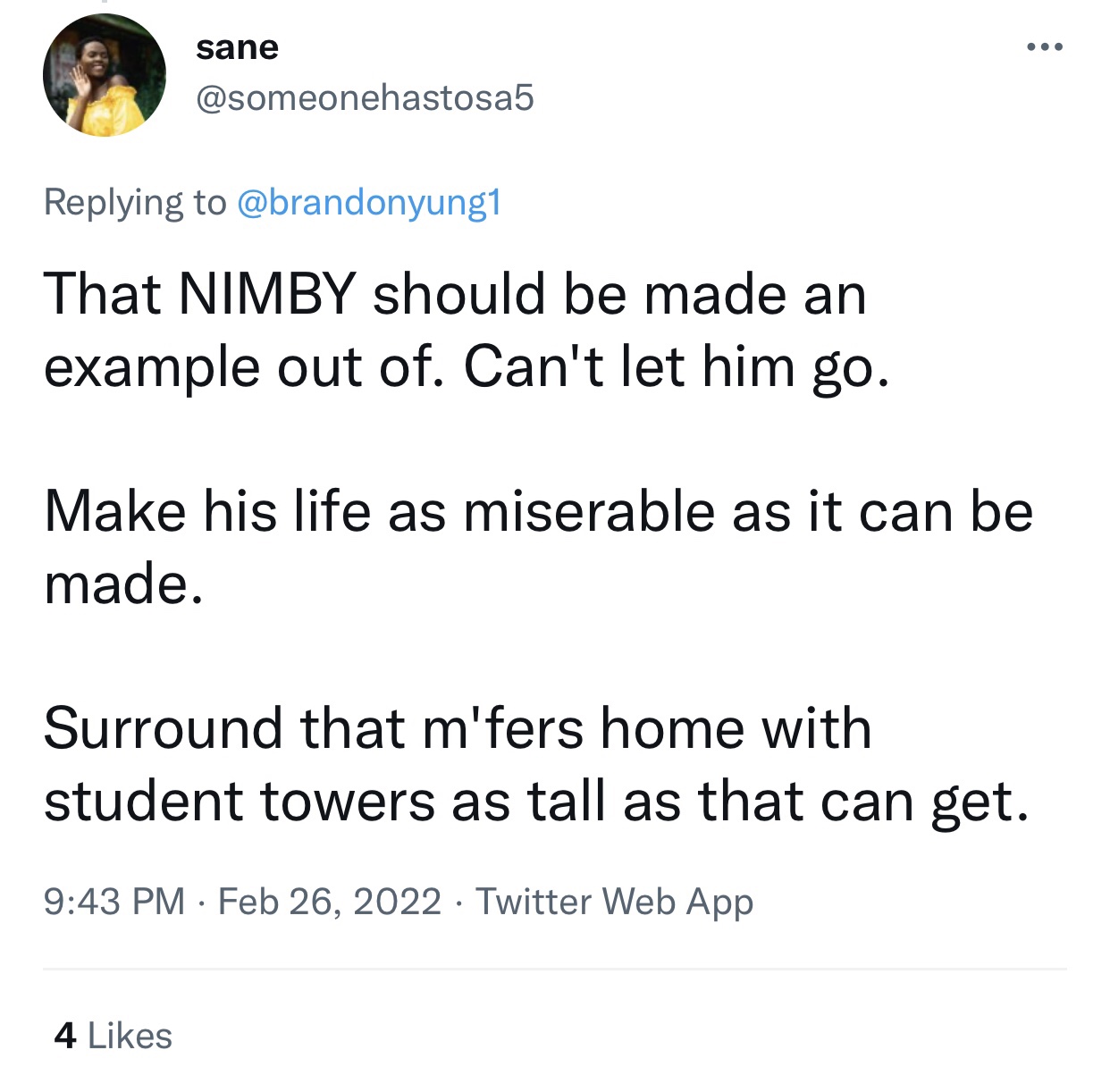1110x1092 pixels.
Task: Click the profile avatar of user sane
Action: pyautogui.click(x=105, y=75)
